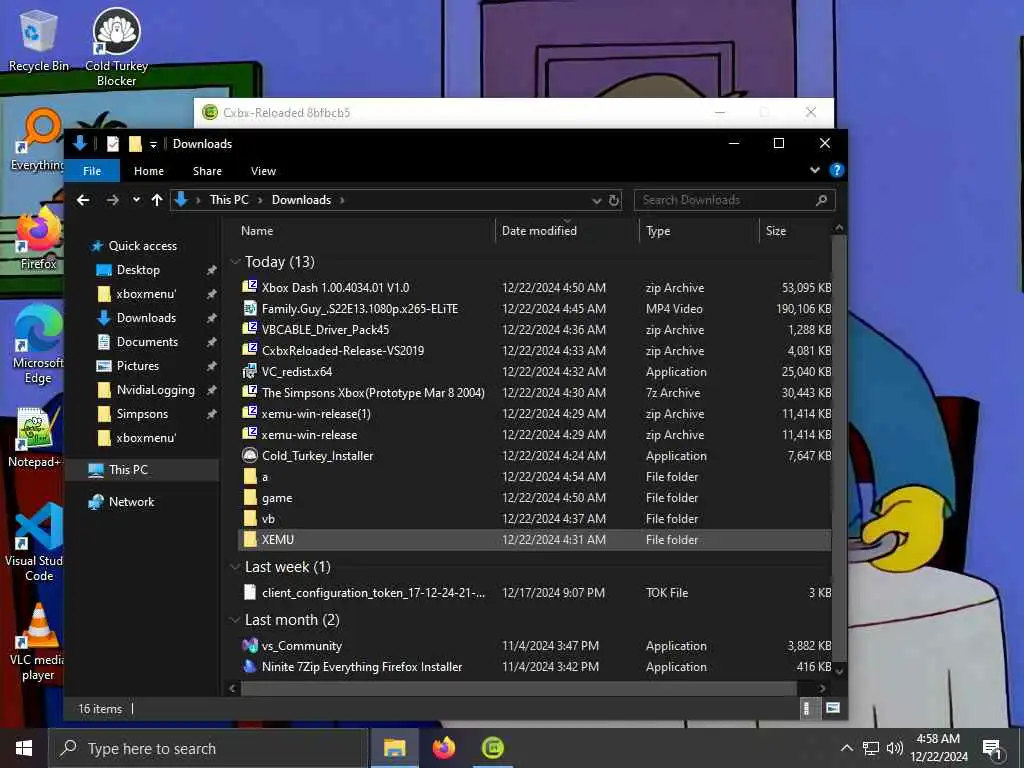Open the Home ribbon tab
Screen dimensions: 1024x768
tap(149, 171)
